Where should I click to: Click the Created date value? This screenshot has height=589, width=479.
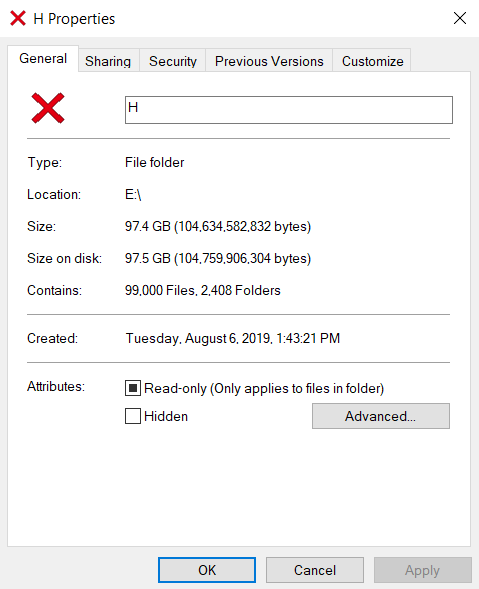click(x=233, y=338)
